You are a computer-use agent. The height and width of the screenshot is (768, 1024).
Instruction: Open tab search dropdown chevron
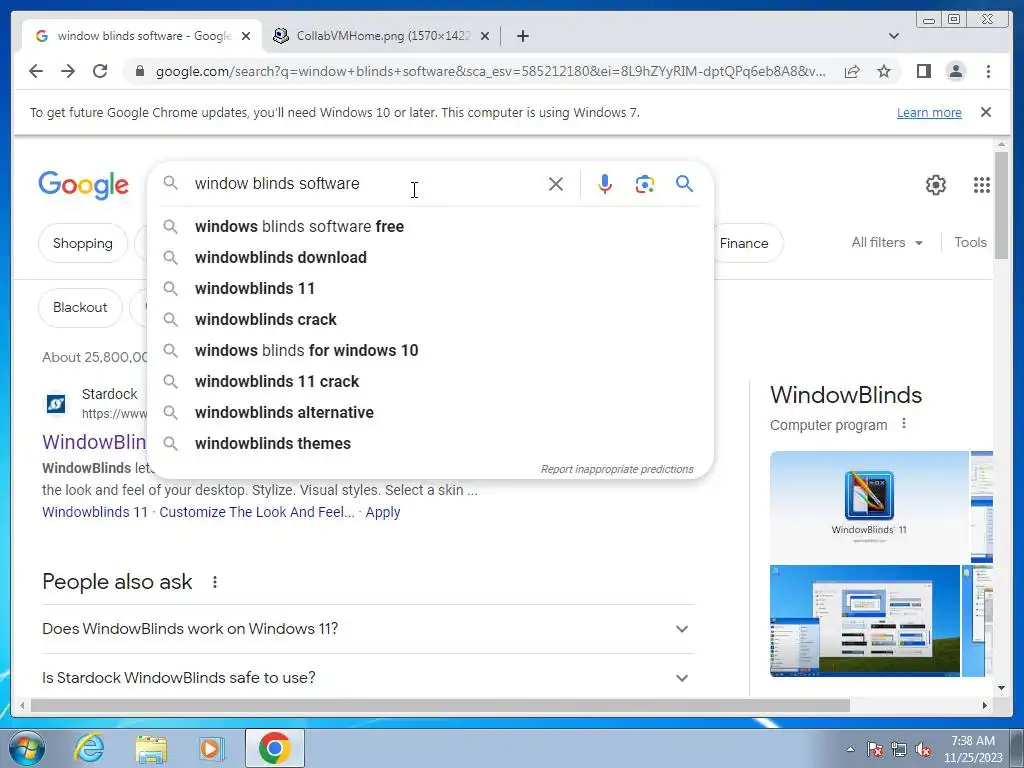(x=894, y=36)
